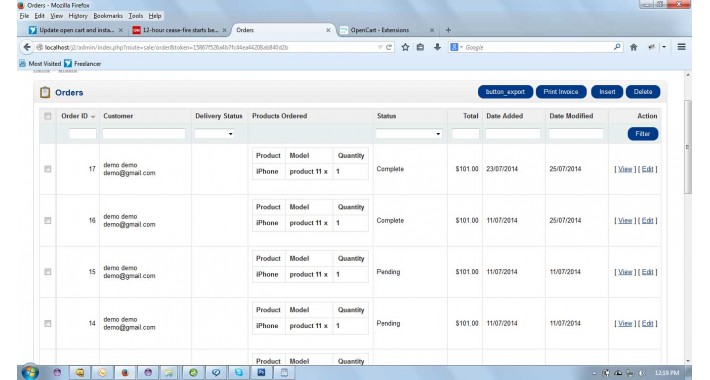Open the View menu
710x380 pixels.
click(x=56, y=16)
